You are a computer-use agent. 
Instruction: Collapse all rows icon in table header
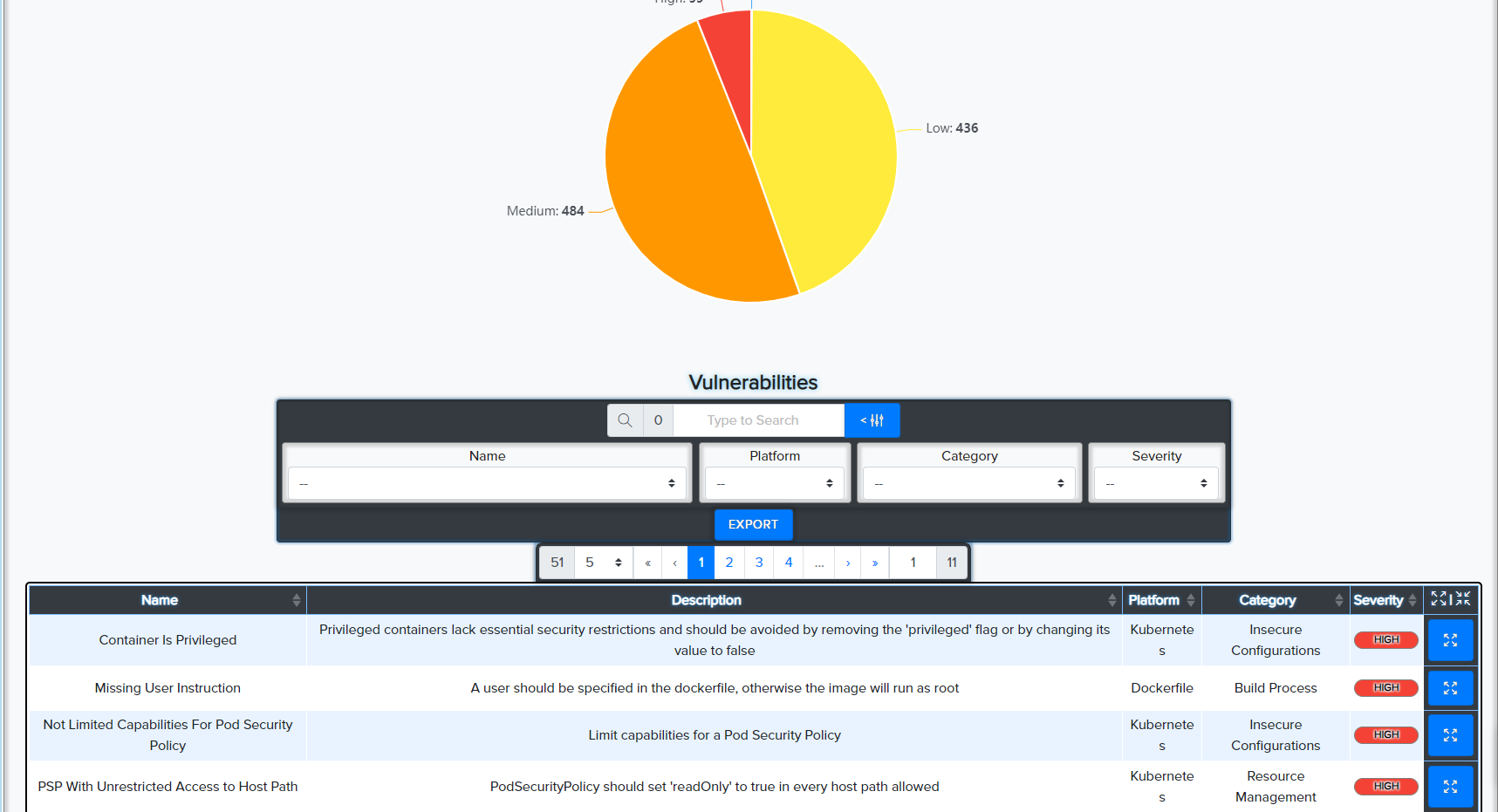tap(1463, 598)
